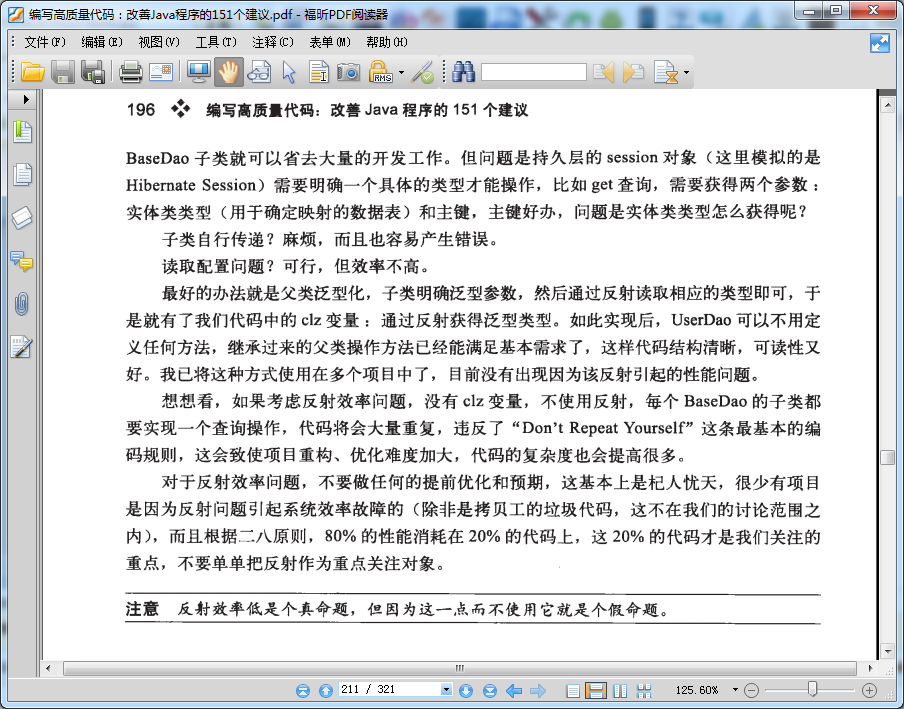Switch to facing pages layout
This screenshot has height=709, width=904.
pos(620,690)
